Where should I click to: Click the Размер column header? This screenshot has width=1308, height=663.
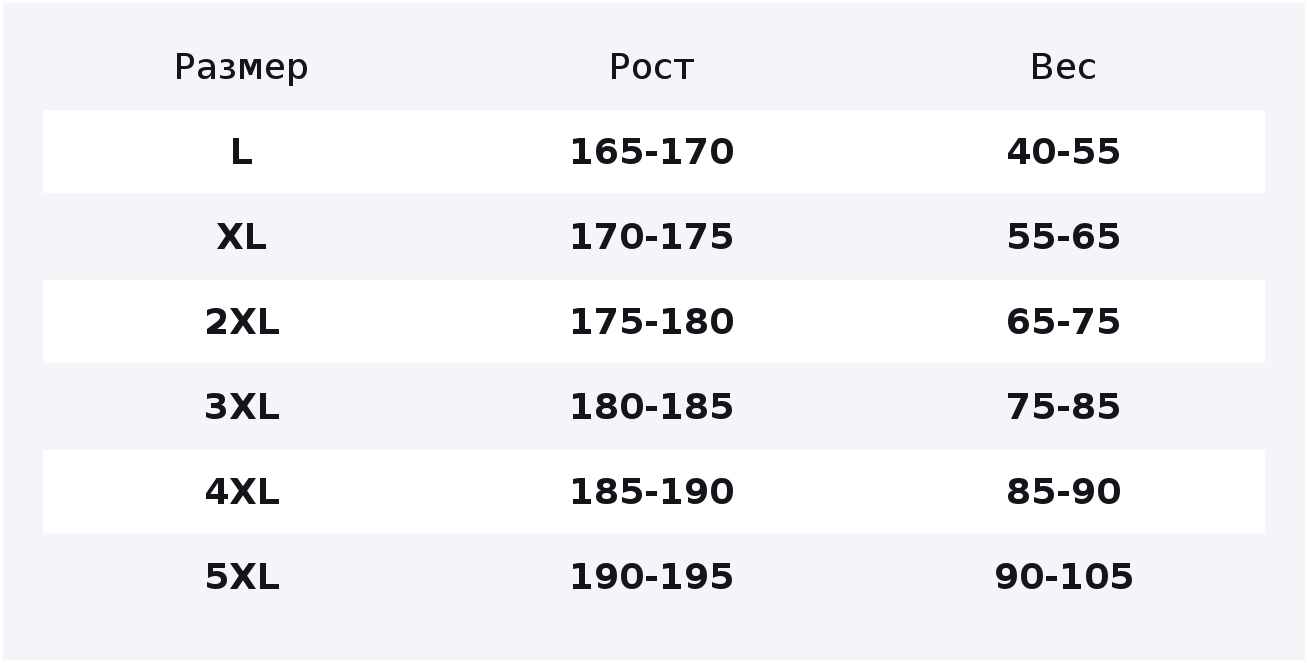[241, 68]
